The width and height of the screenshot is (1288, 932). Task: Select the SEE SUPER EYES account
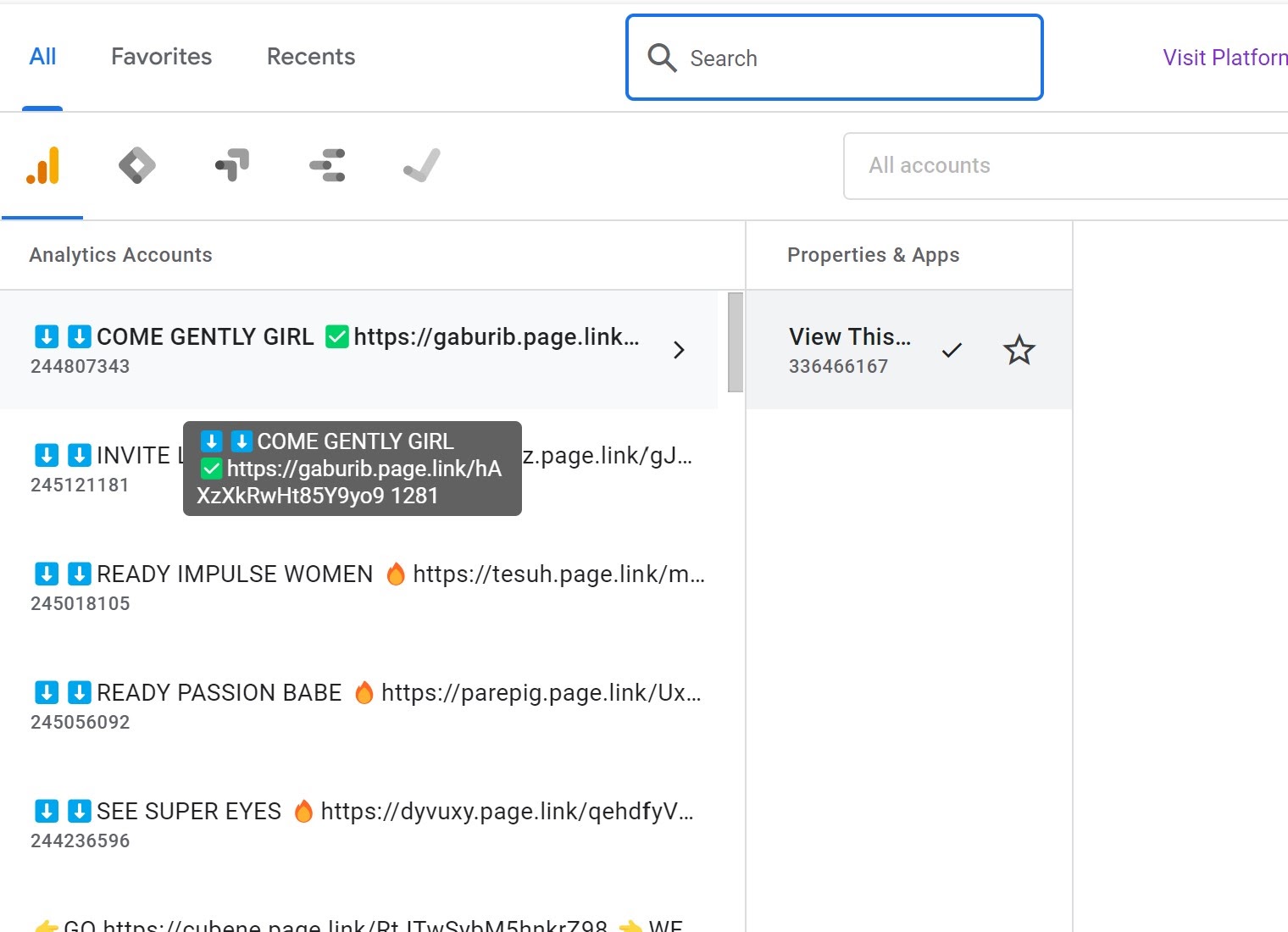[x=358, y=824]
